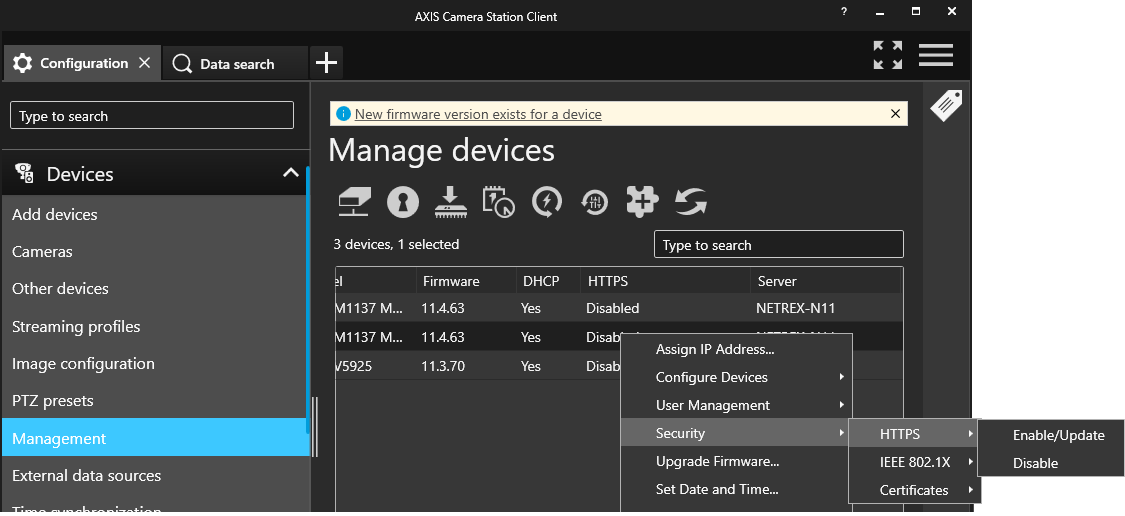The width and height of the screenshot is (1125, 516).
Task: Click the Restart device lightning icon
Action: tap(547, 202)
